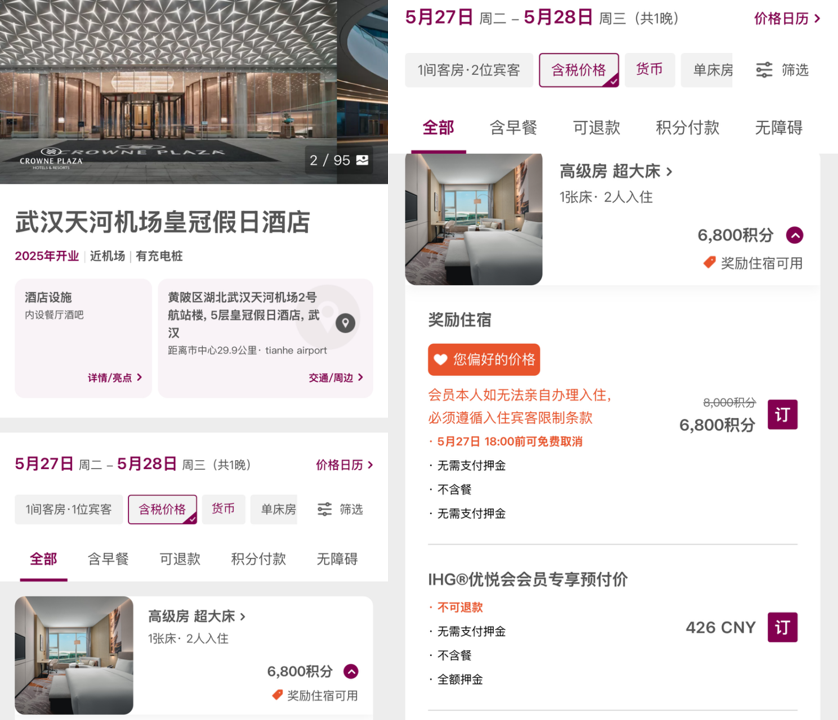Open 价格日历 link in the left panel

pyautogui.click(x=344, y=464)
